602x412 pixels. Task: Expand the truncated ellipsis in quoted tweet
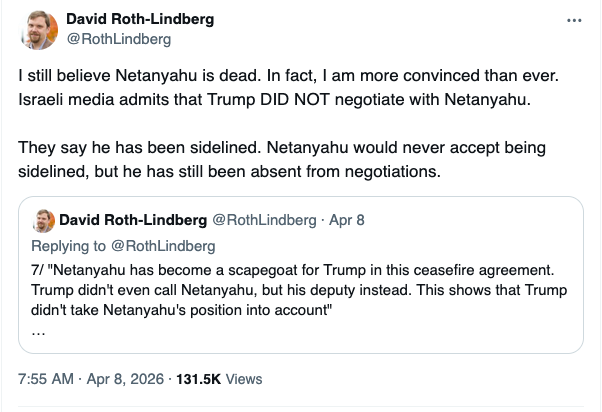[38, 333]
